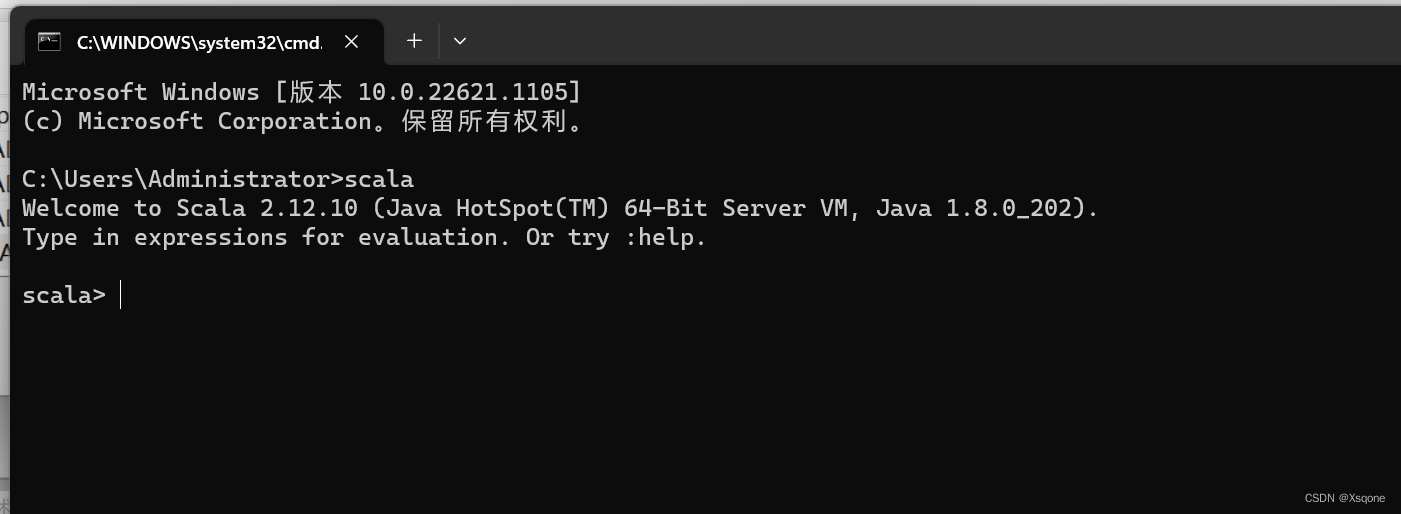Viewport: 1401px width, 514px height.
Task: Click empty title bar area beside tabs
Action: click(x=900, y=40)
